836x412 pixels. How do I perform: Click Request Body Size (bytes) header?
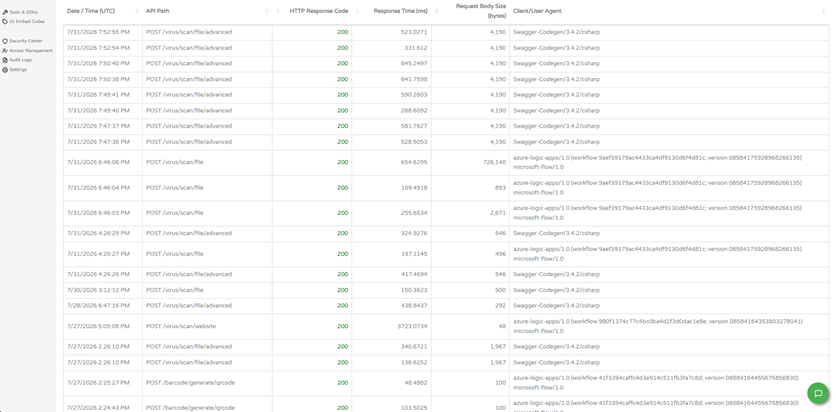(480, 11)
